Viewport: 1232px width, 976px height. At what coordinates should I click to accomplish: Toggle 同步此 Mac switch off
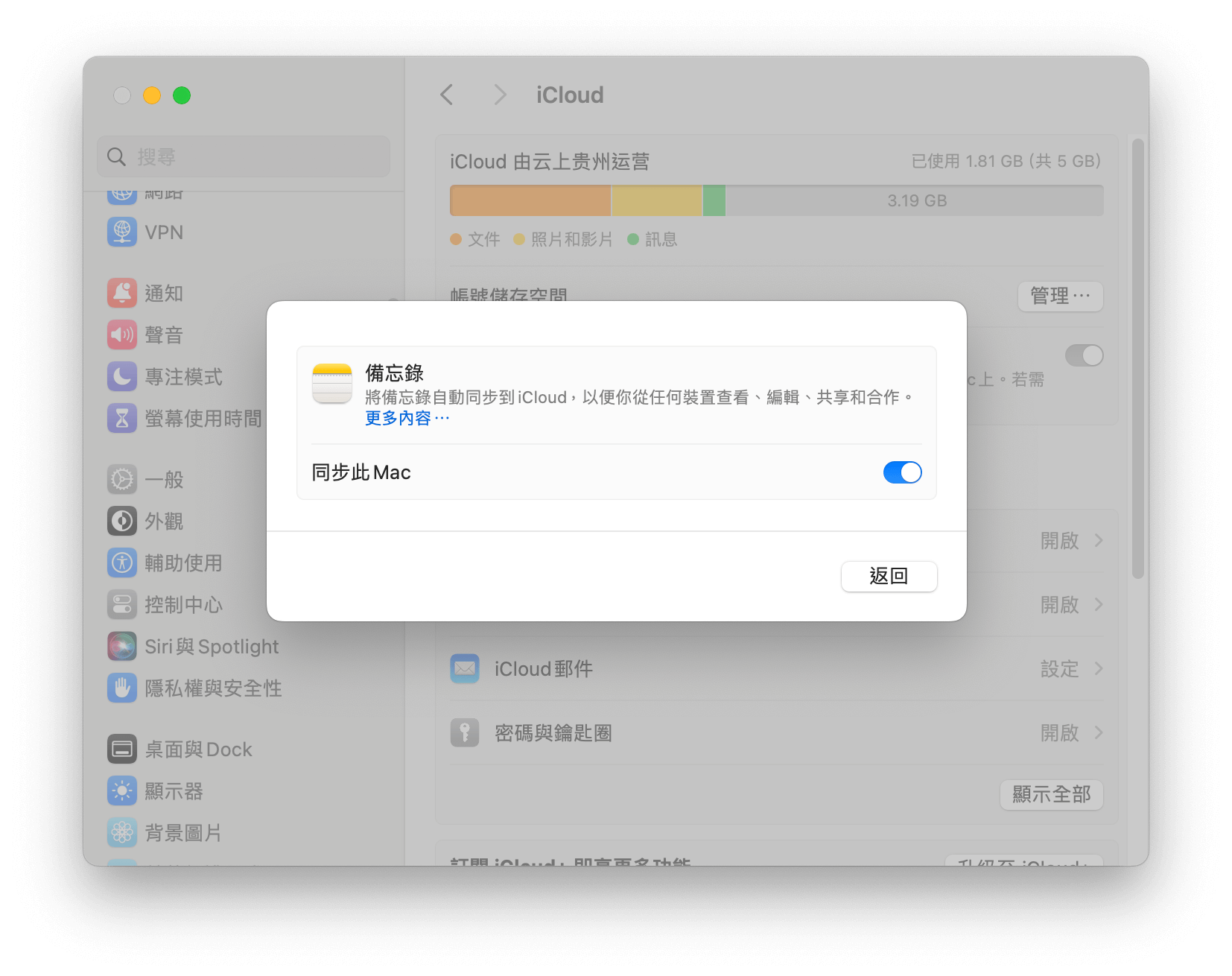click(x=903, y=472)
